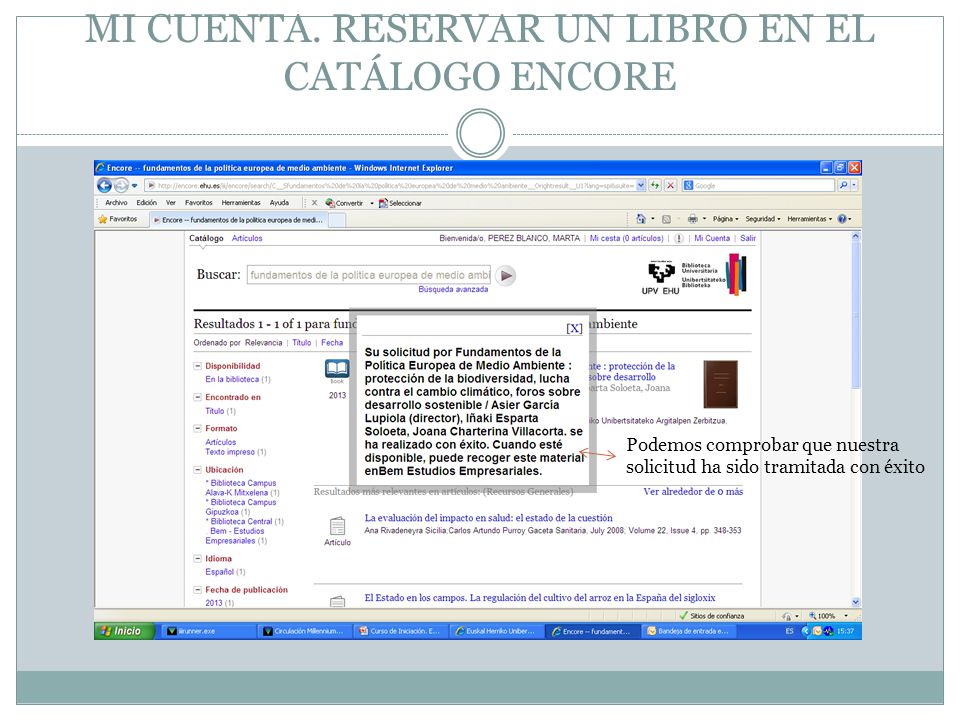Open the Archivo menu
The image size is (960, 720).
[116, 203]
